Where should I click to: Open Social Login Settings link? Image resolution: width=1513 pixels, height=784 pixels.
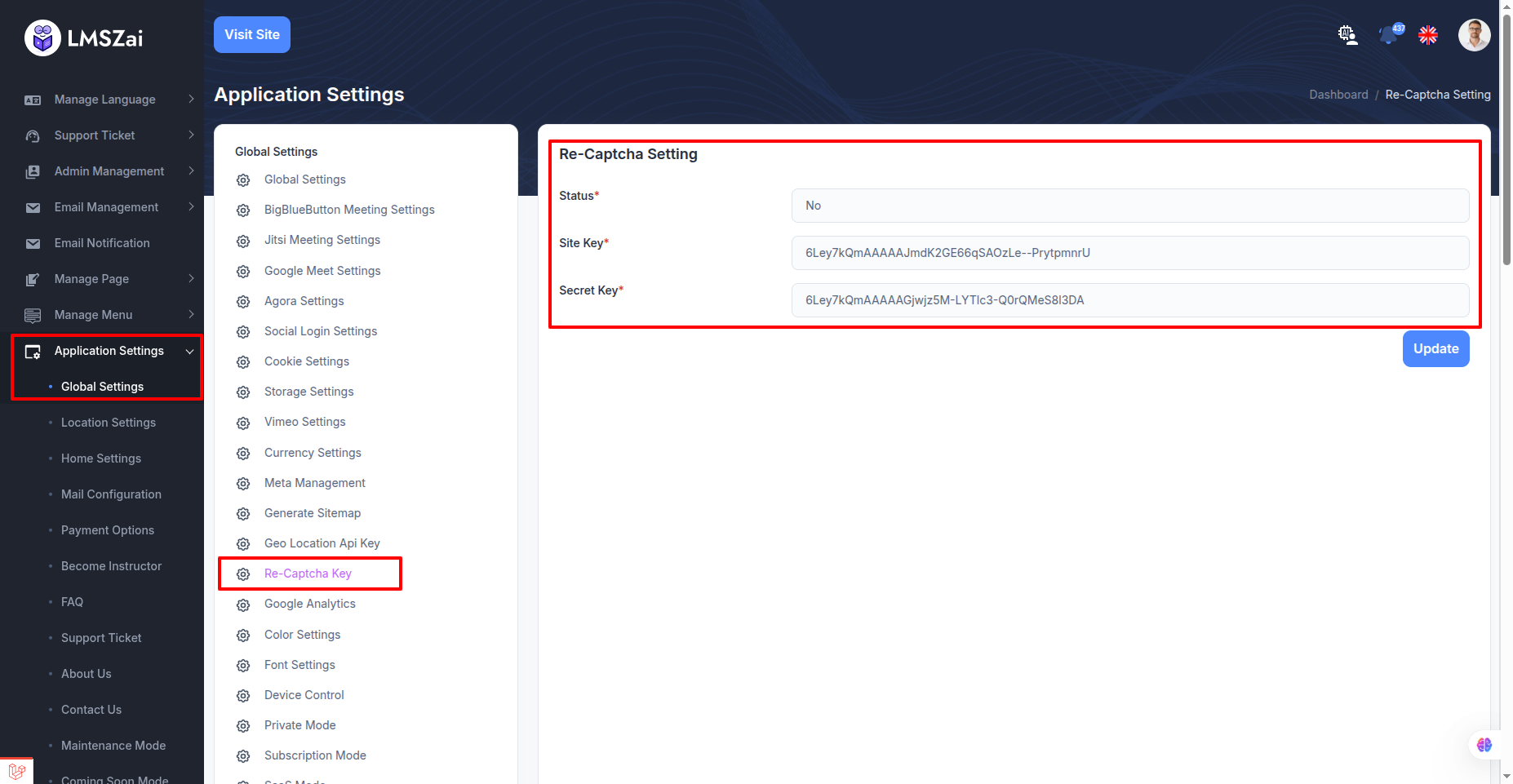321,331
